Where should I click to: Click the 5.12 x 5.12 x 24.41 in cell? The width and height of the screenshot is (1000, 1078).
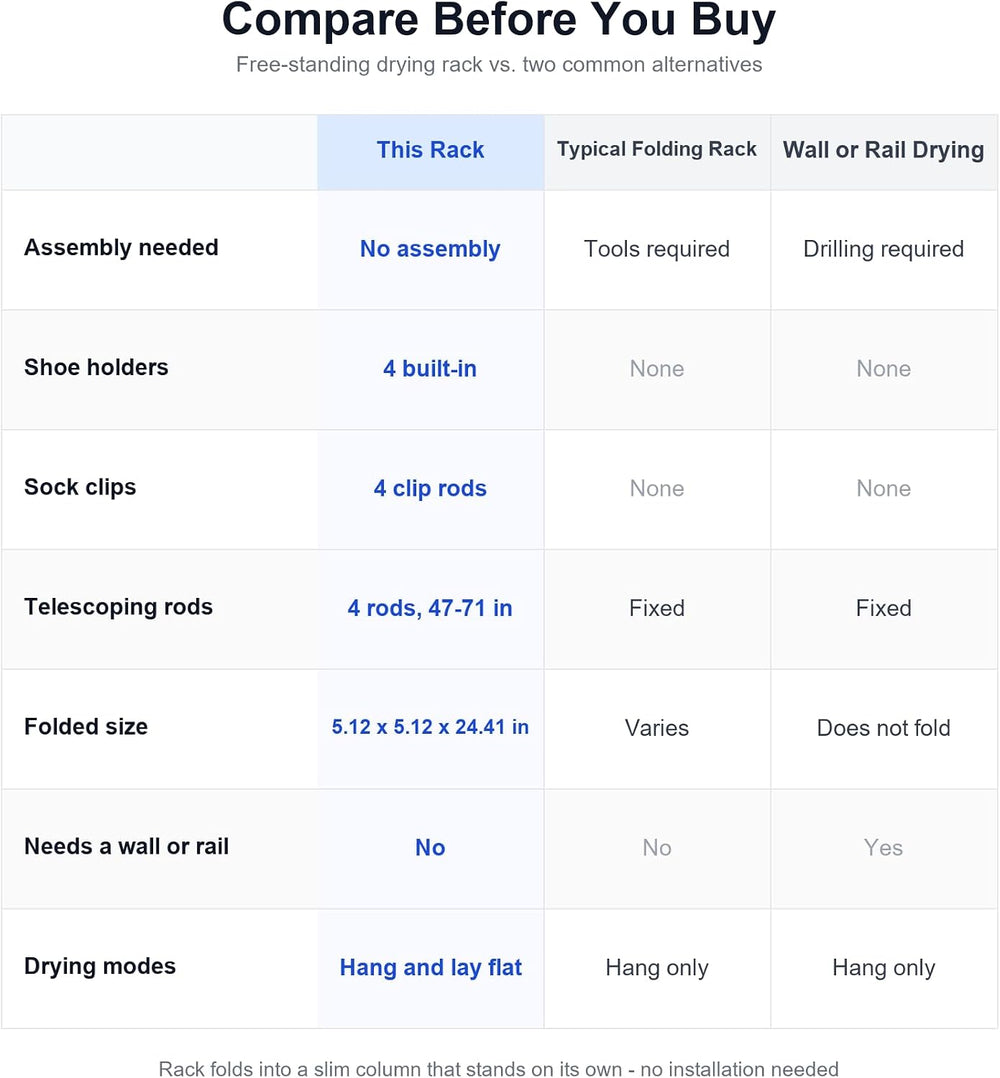(x=430, y=727)
